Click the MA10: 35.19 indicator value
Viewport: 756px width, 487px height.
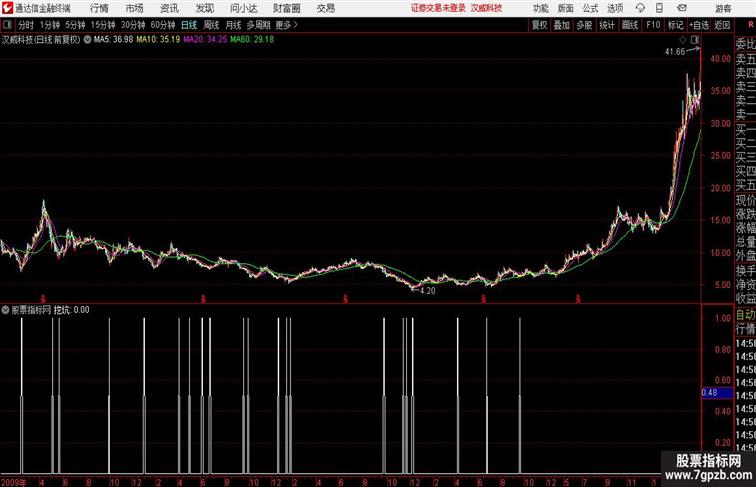(x=158, y=40)
